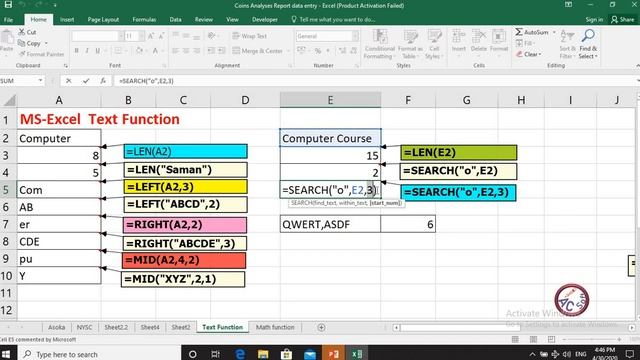Click the New Sheet plus icon

pos(321,327)
